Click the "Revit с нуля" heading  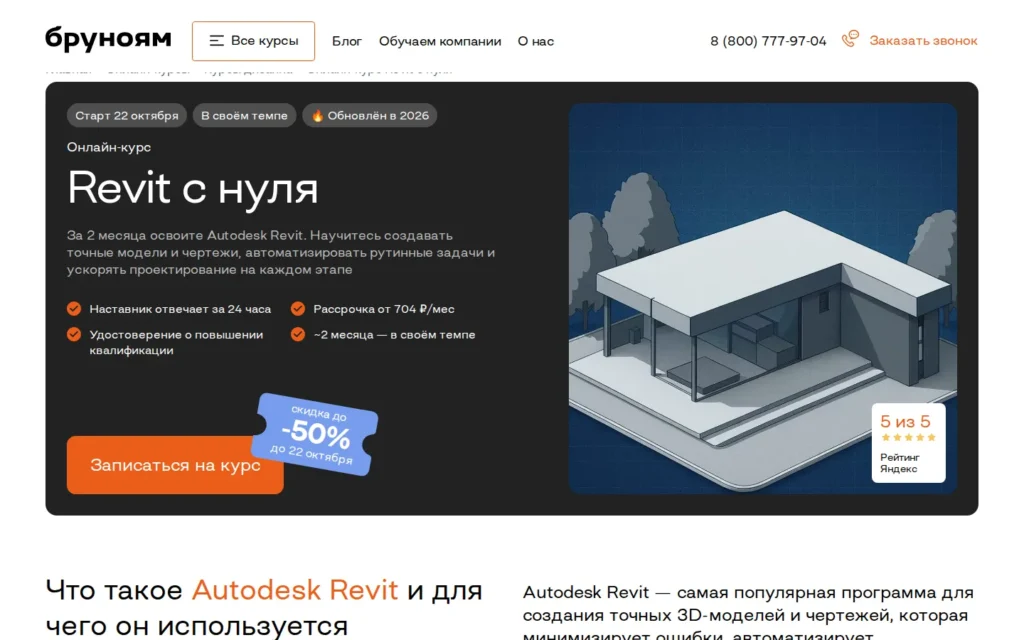tap(193, 189)
